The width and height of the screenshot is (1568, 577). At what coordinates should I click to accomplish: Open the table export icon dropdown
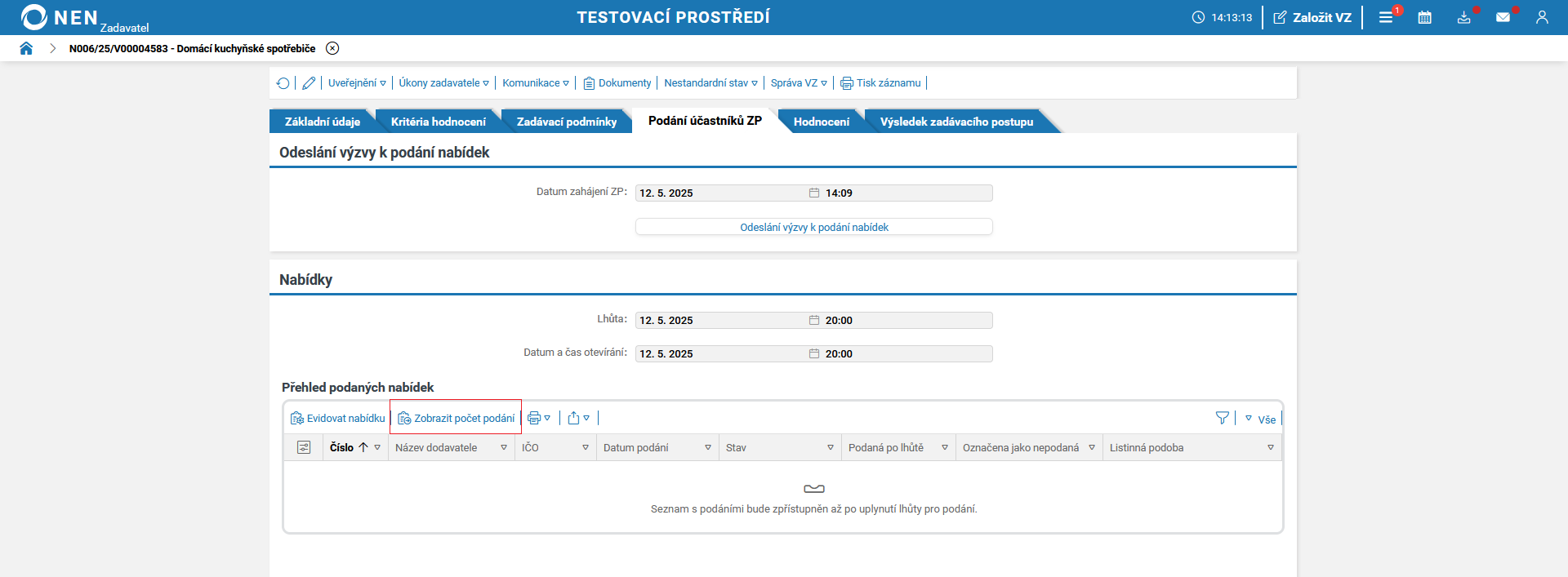(578, 418)
